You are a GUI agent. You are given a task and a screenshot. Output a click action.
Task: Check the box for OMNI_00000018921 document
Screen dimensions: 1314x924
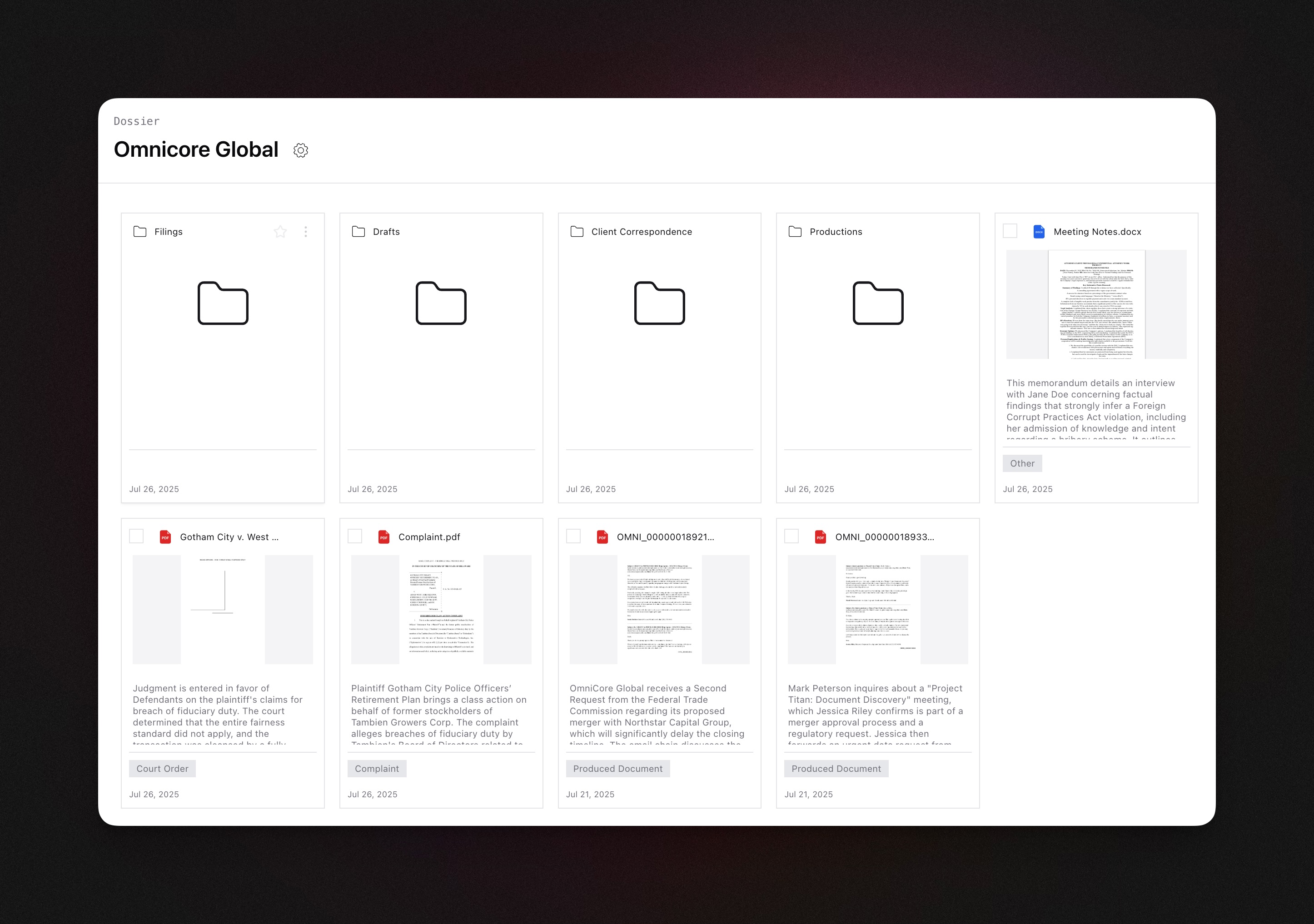[573, 536]
